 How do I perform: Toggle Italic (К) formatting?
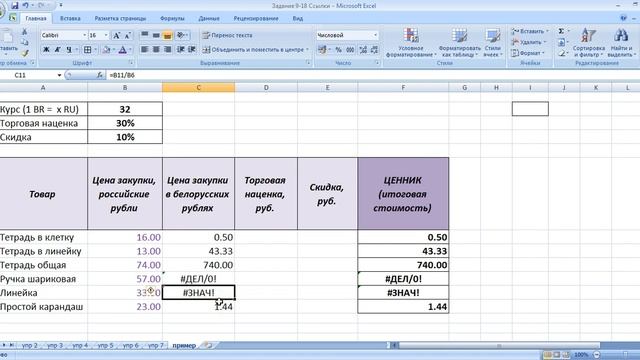tap(58, 50)
